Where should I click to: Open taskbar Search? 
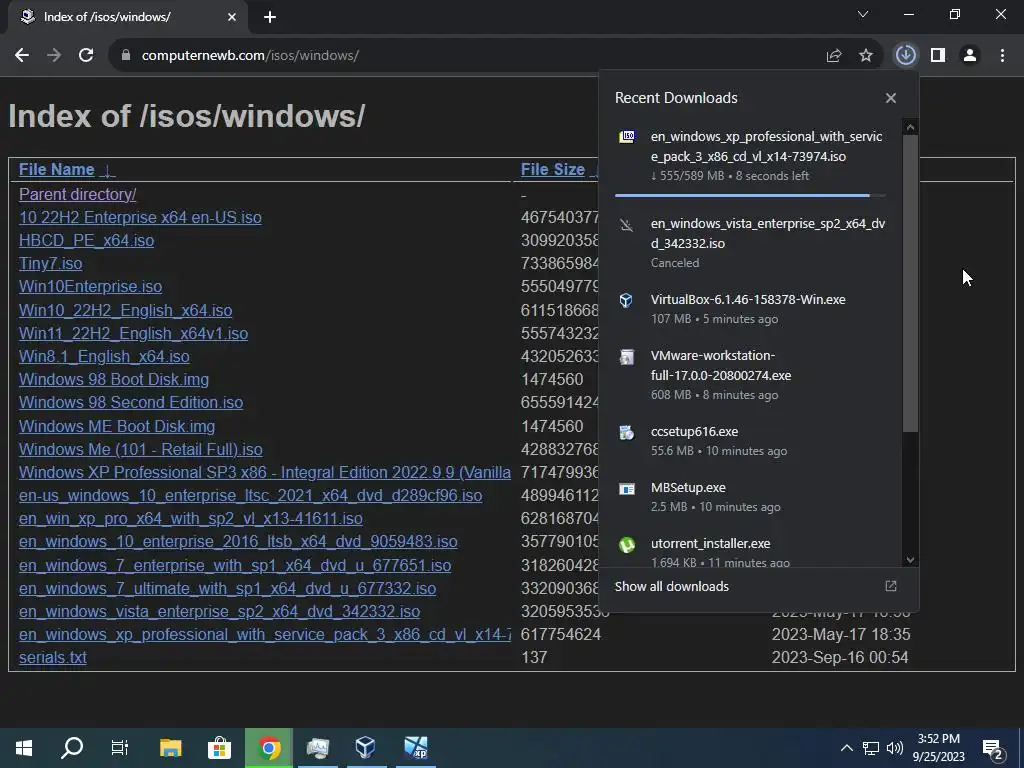72,748
